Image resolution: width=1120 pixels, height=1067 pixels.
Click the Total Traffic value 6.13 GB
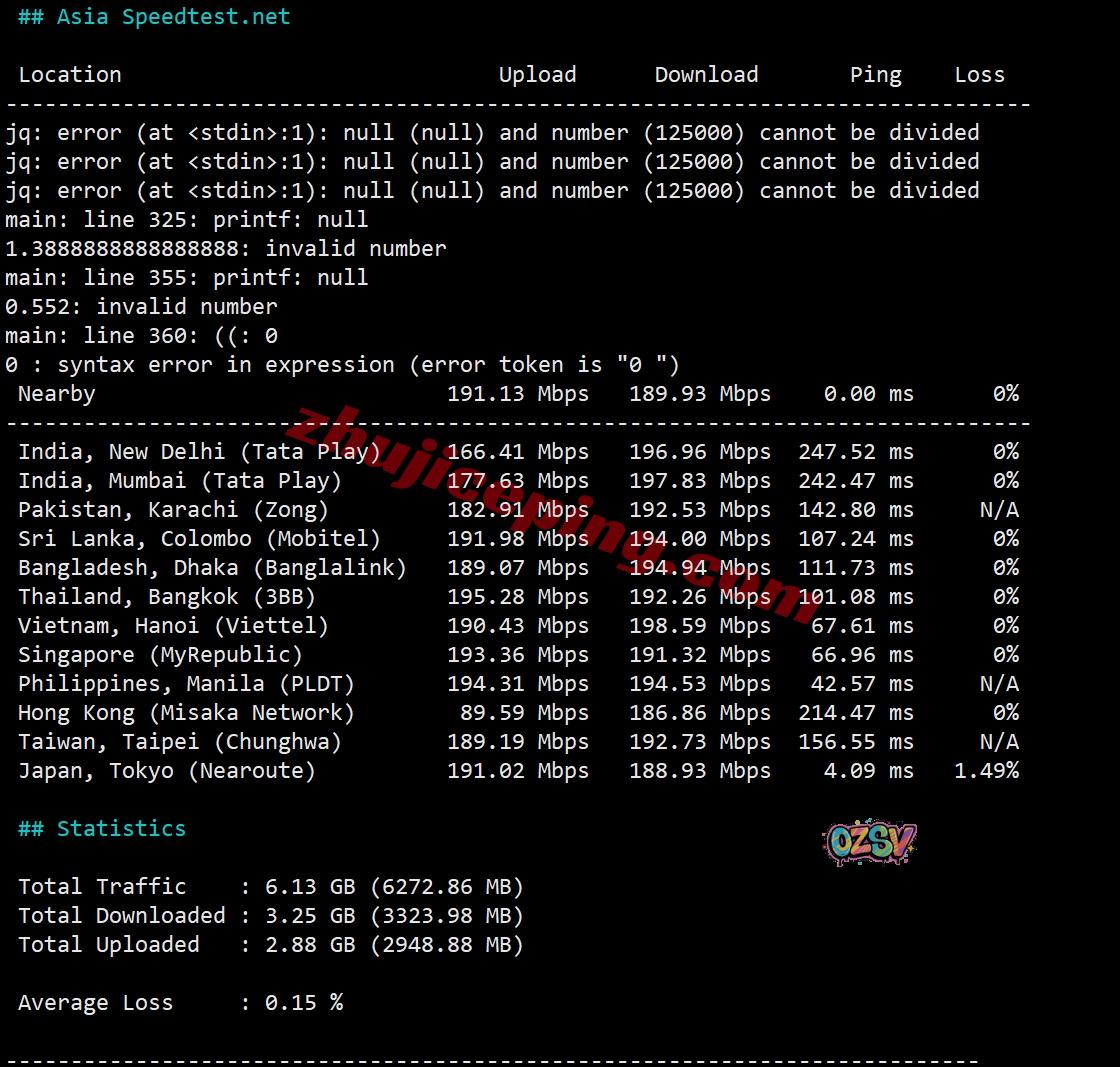pos(310,887)
